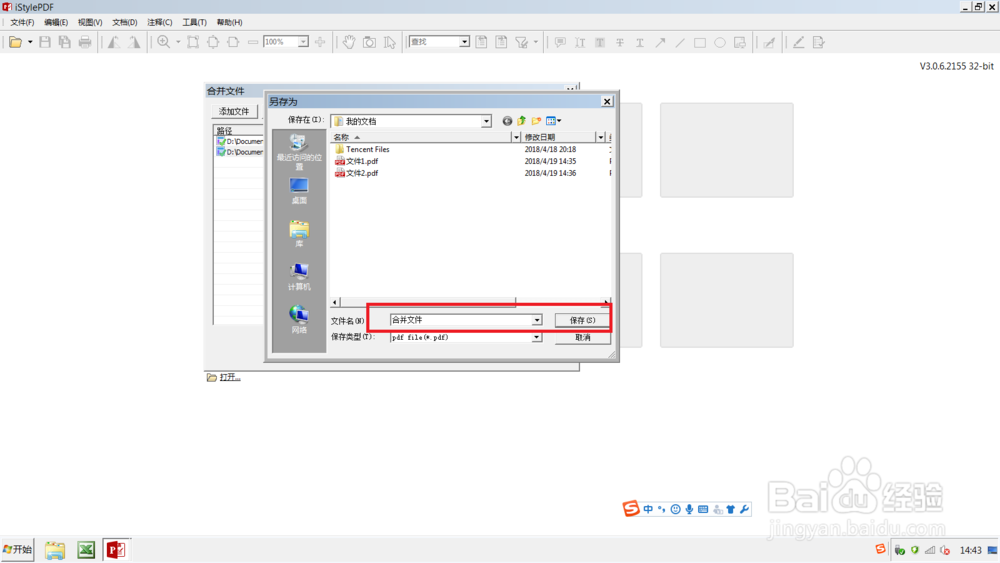
Task: Open the 文件名 dropdown arrow
Action: pos(537,320)
